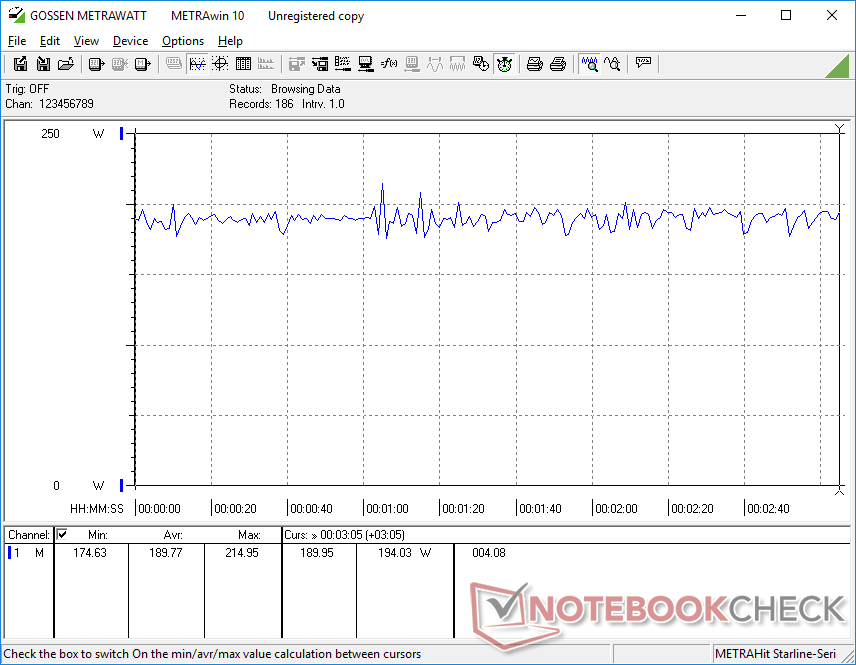Click the read device memory 'M' icon
This screenshot has width=856, height=665.
(142, 64)
